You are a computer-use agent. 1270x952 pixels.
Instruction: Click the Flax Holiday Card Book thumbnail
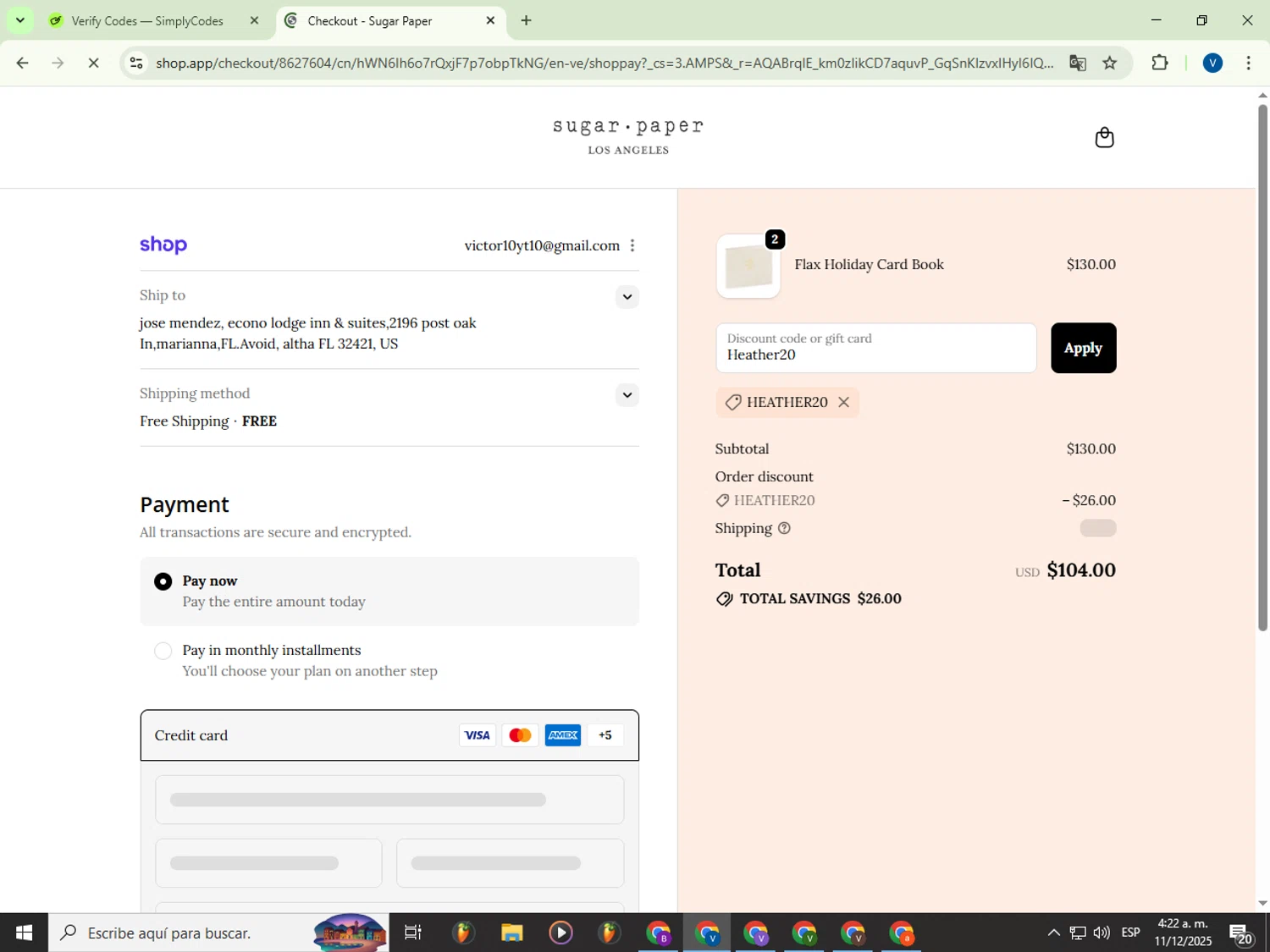point(748,267)
